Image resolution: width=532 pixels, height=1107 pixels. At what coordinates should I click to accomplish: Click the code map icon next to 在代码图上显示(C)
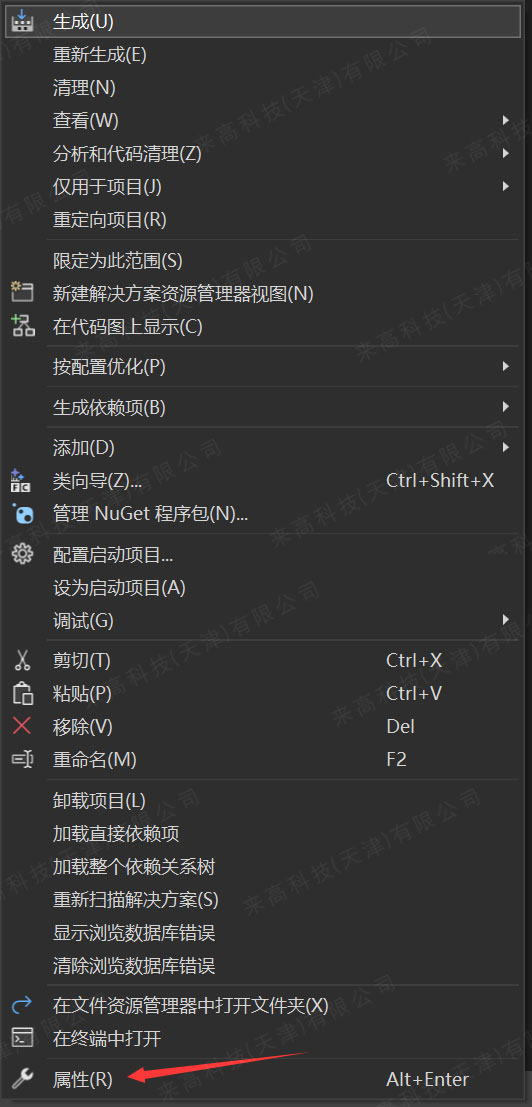pos(23,326)
